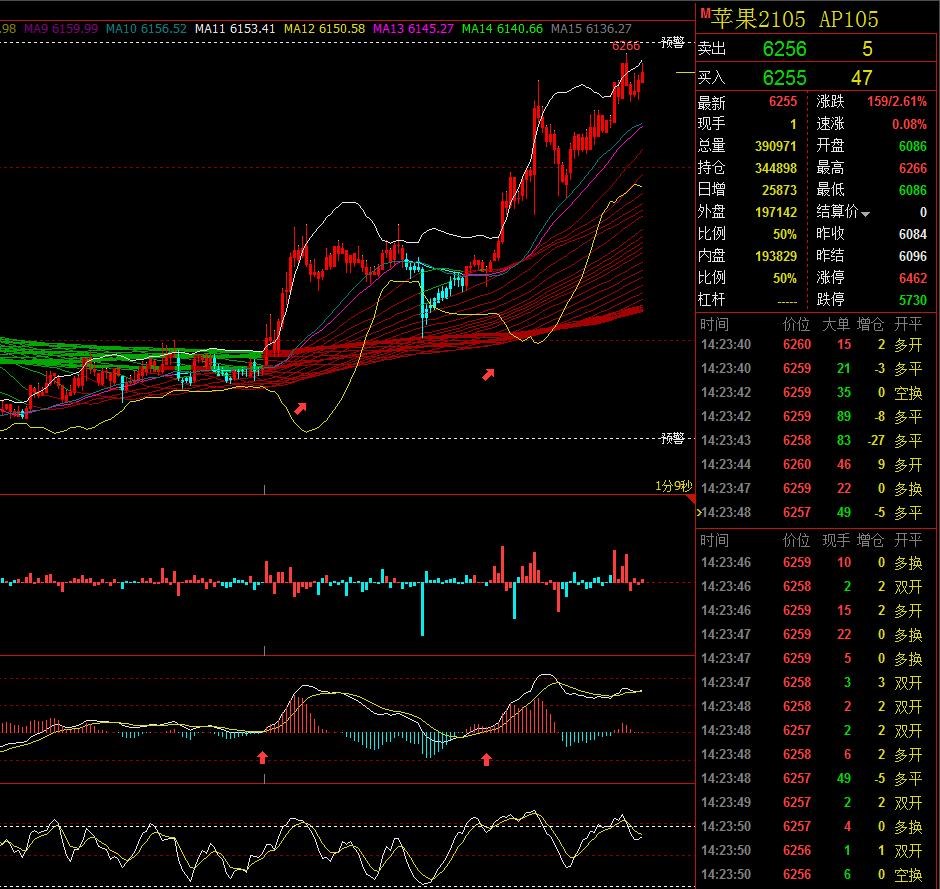
Task: Open the 结算价 dropdown arrow
Action: [865, 213]
